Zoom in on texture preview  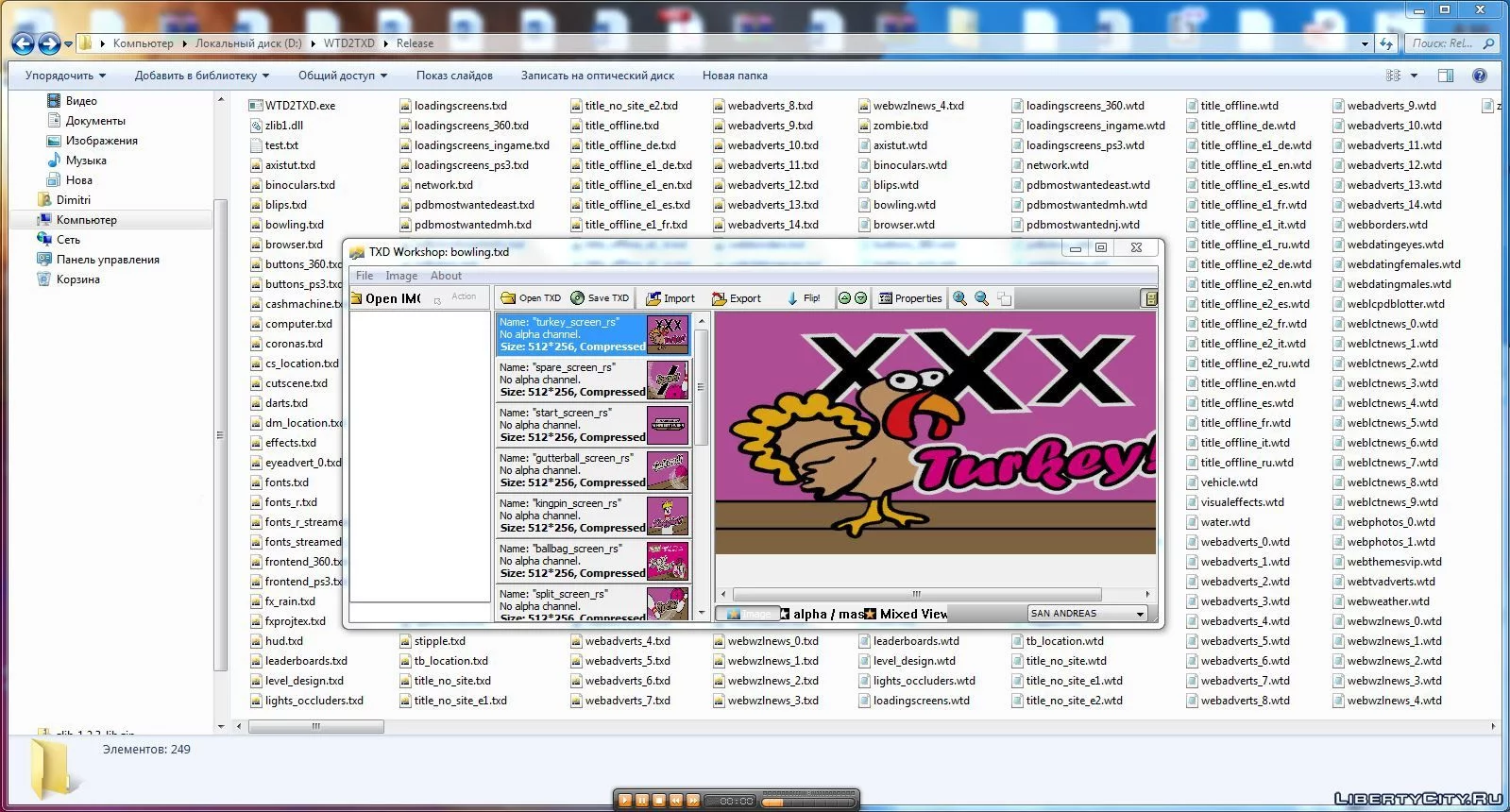[x=960, y=298]
